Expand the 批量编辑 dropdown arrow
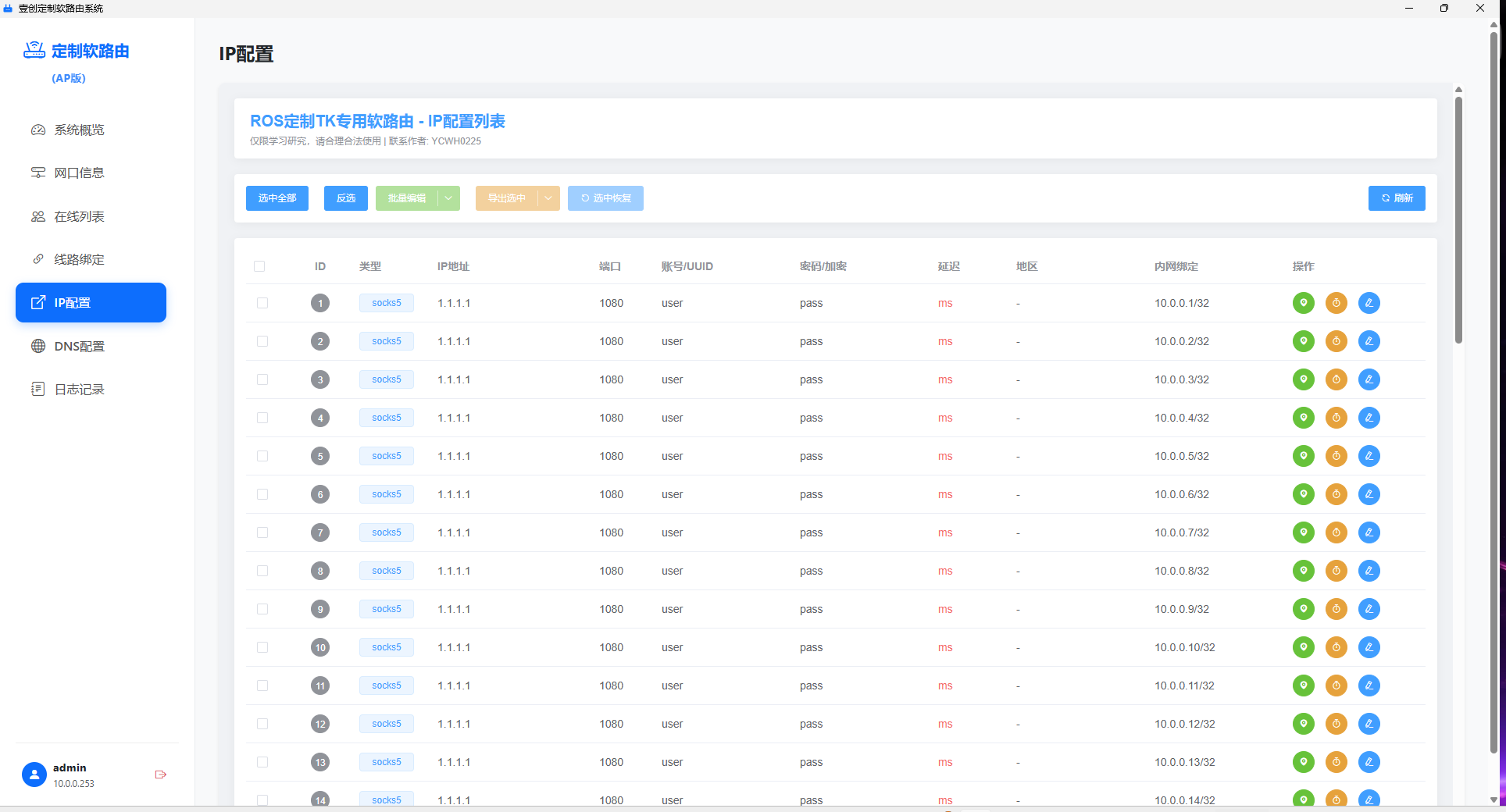1506x812 pixels. tap(448, 198)
